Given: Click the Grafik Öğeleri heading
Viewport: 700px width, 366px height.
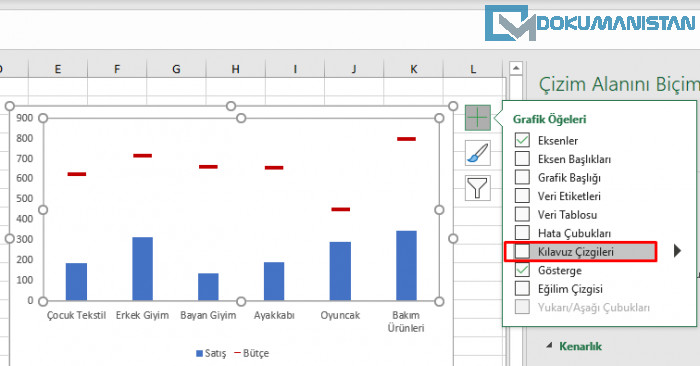Looking at the screenshot, I should (x=549, y=119).
